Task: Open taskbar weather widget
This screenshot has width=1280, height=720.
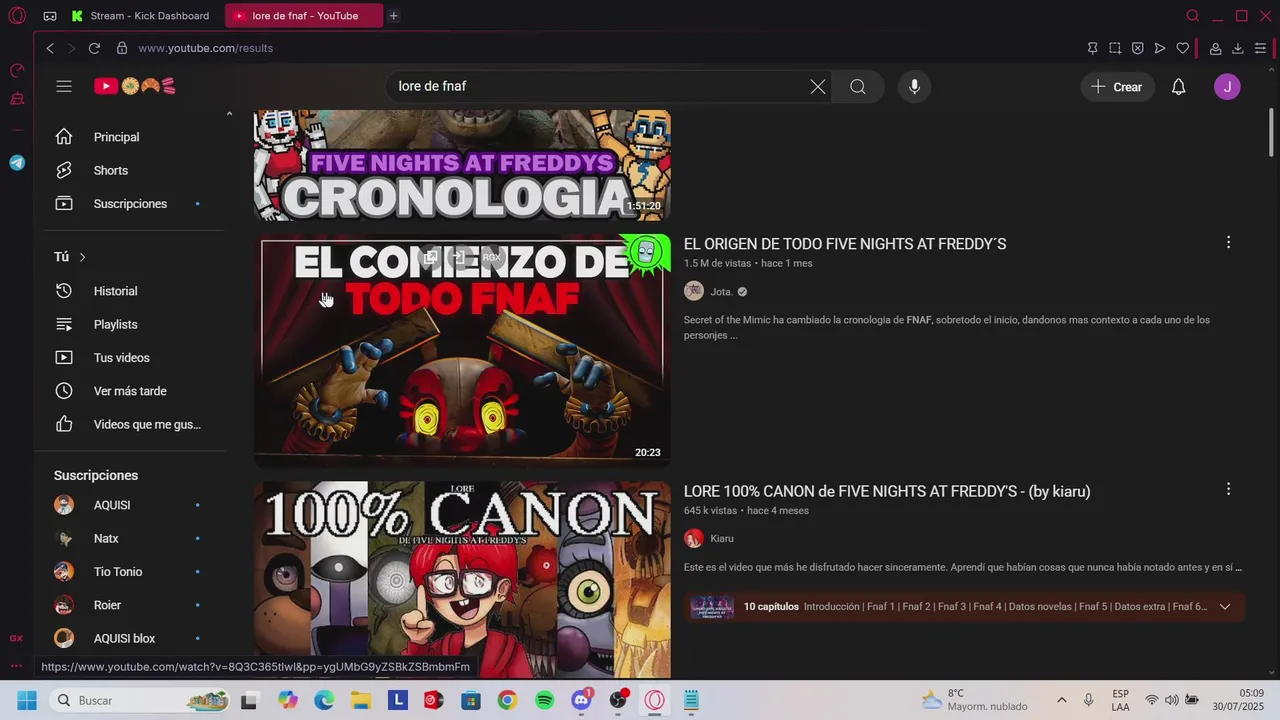Action: 975,700
